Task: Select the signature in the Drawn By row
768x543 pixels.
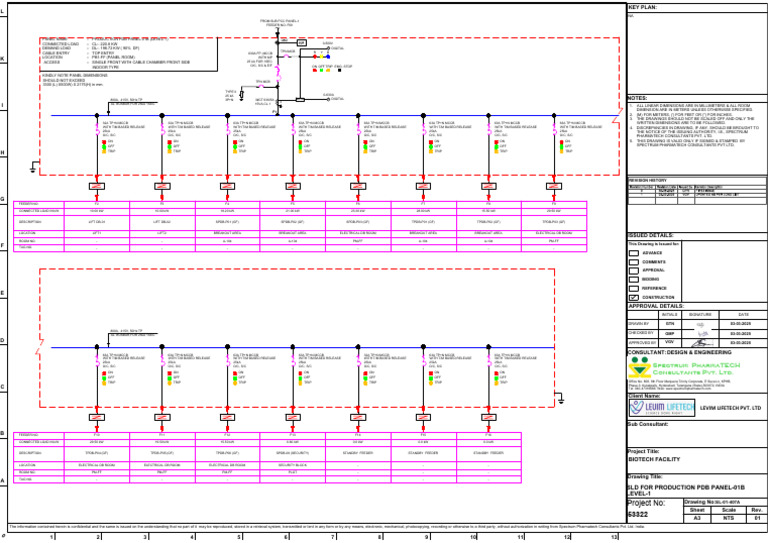Action: [x=700, y=324]
